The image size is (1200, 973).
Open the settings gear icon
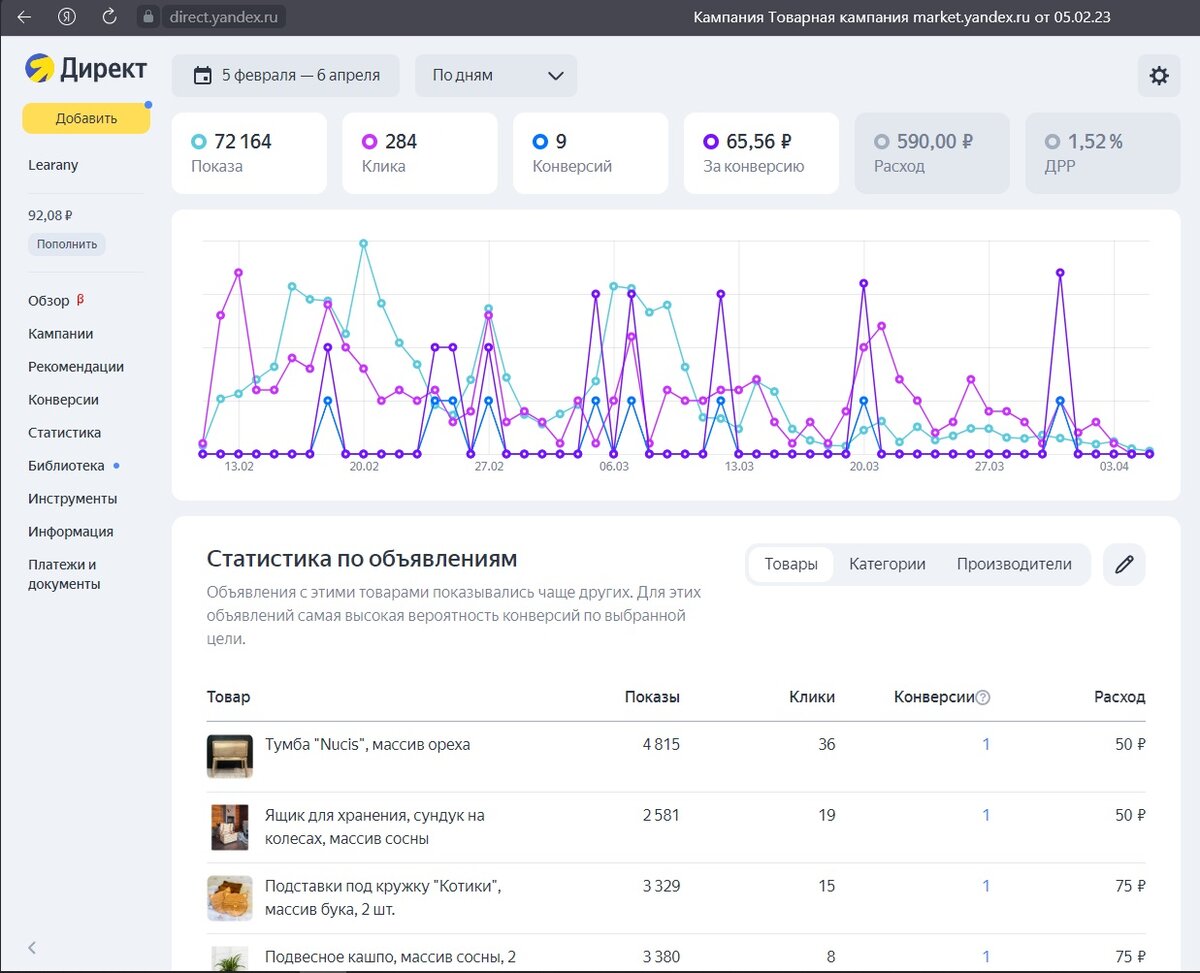coord(1159,76)
